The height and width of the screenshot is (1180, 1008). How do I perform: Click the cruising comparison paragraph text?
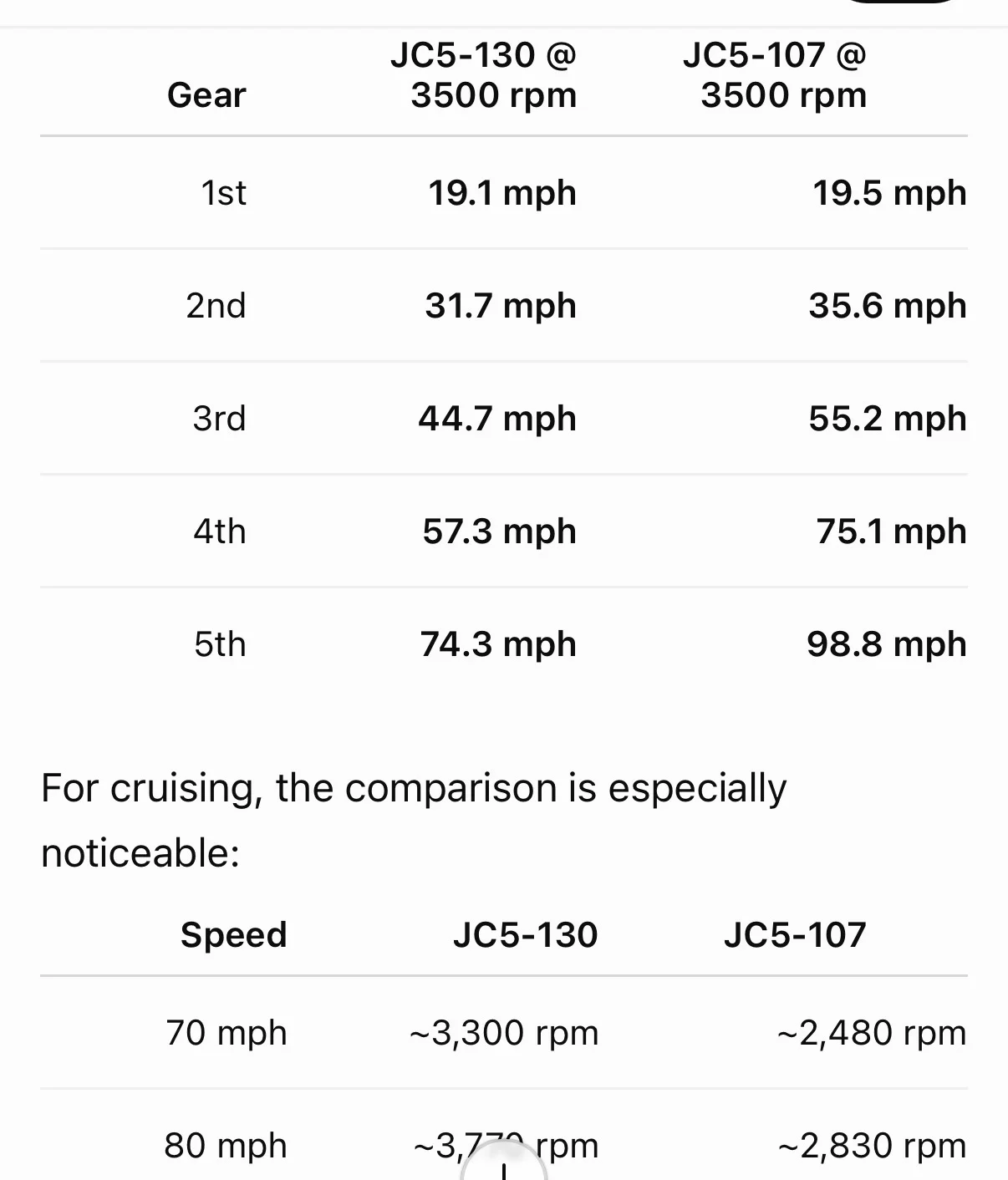point(414,821)
